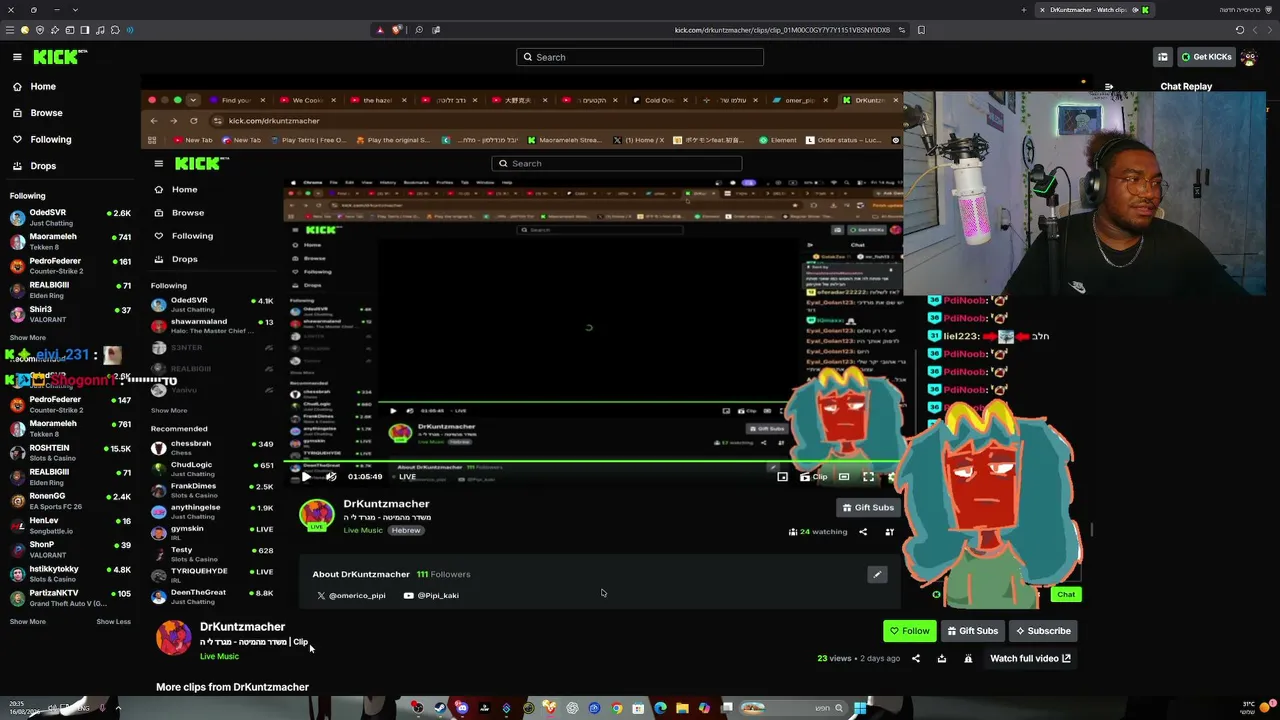The image size is (1280, 720).
Task: Open RonenGG EA Sports FC channel
Action: (70, 501)
